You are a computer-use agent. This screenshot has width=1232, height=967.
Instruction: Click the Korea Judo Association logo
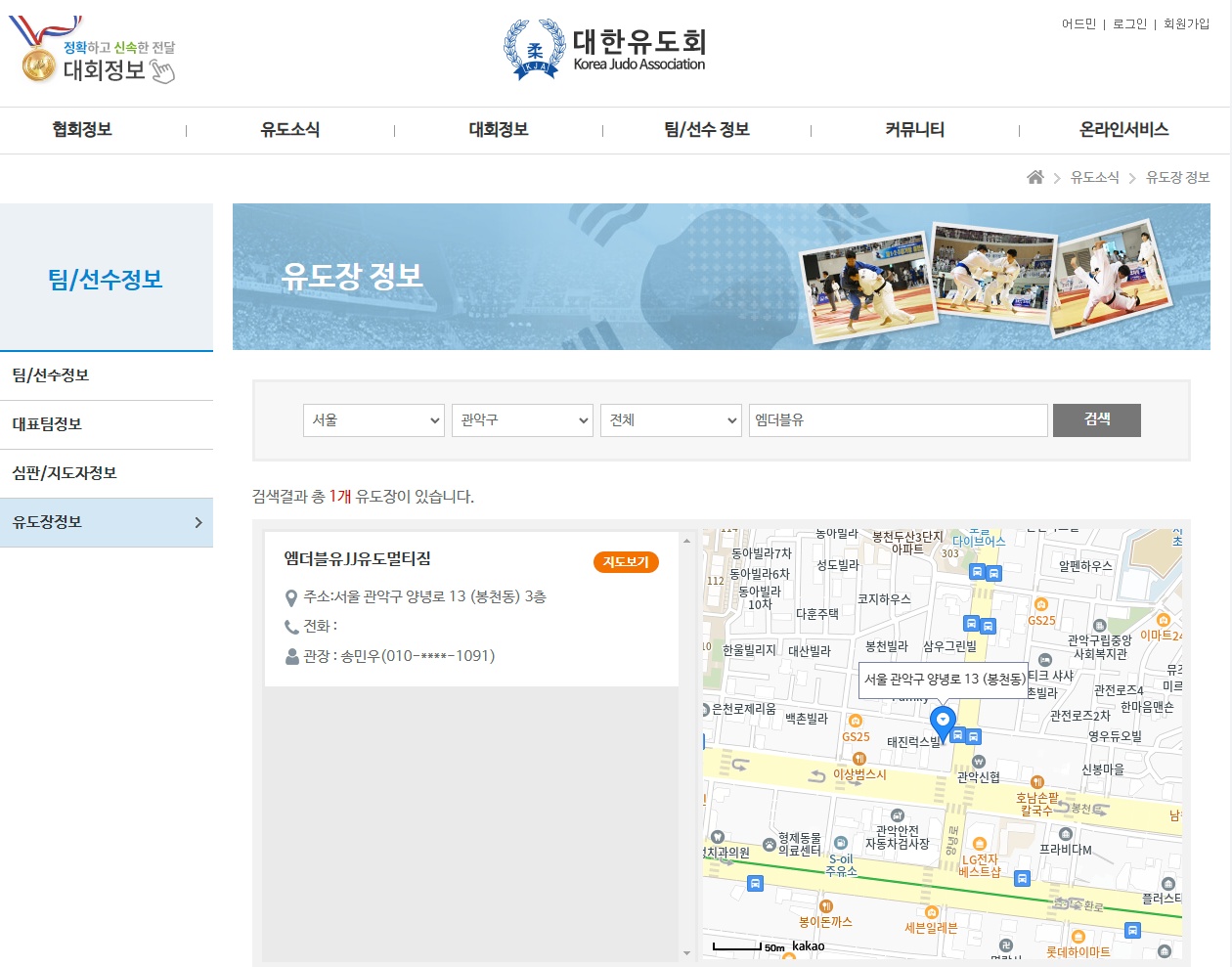click(604, 50)
